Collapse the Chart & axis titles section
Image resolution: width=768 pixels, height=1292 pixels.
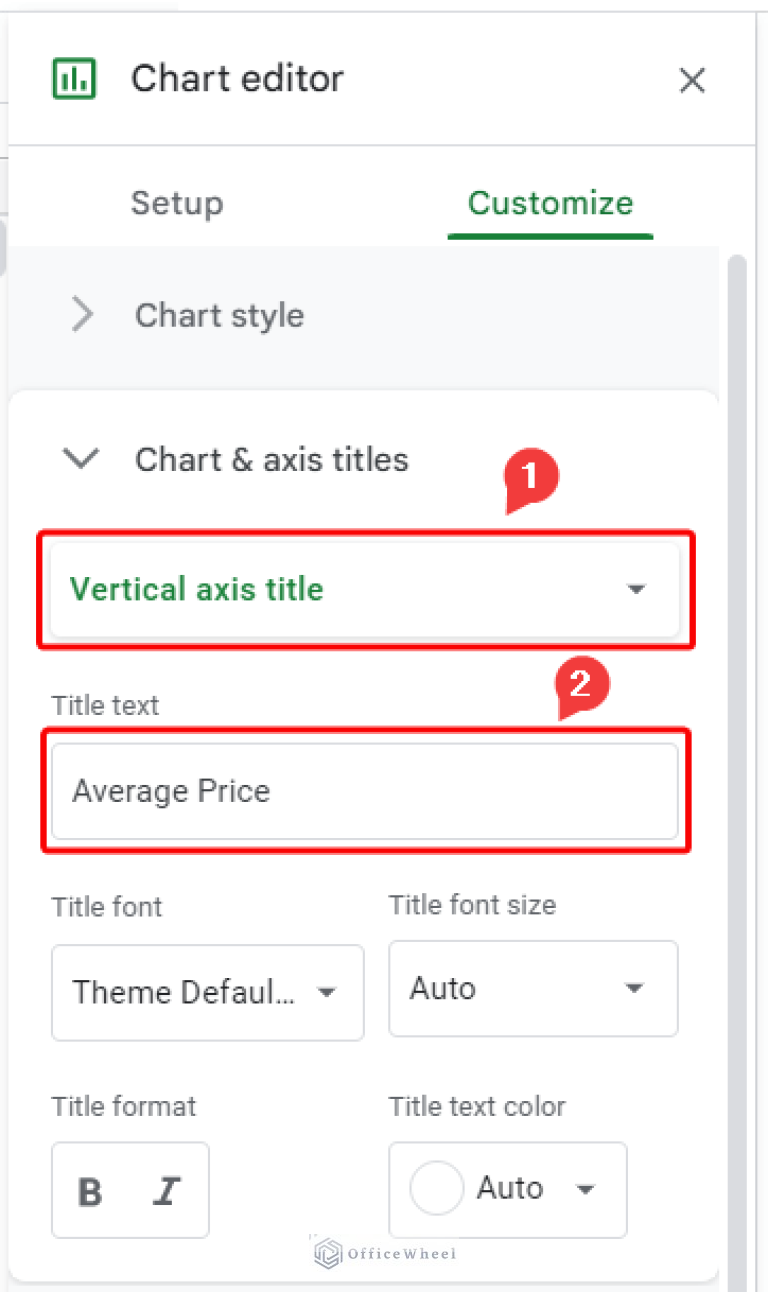tap(271, 460)
